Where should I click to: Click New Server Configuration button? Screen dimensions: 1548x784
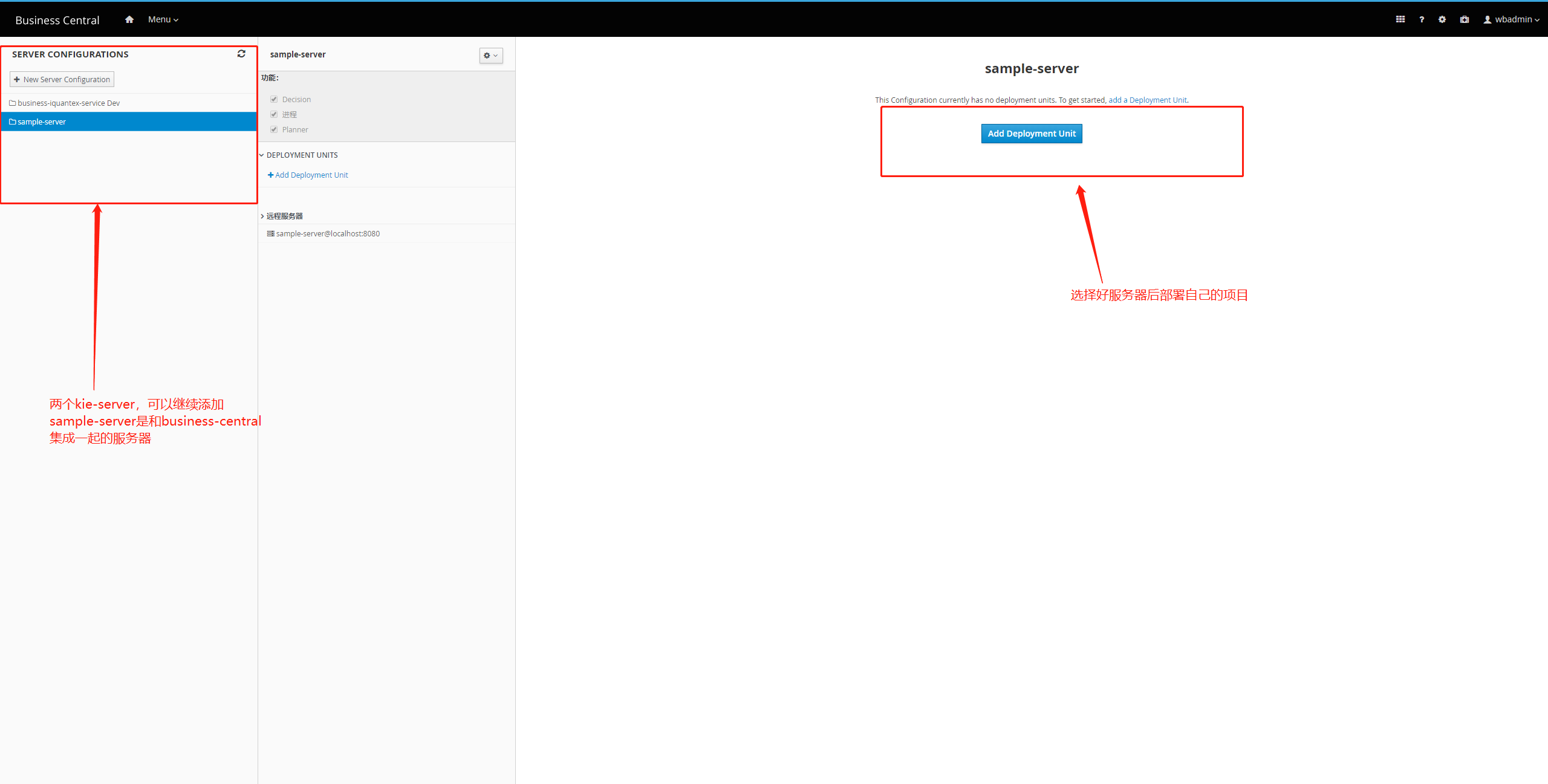62,79
